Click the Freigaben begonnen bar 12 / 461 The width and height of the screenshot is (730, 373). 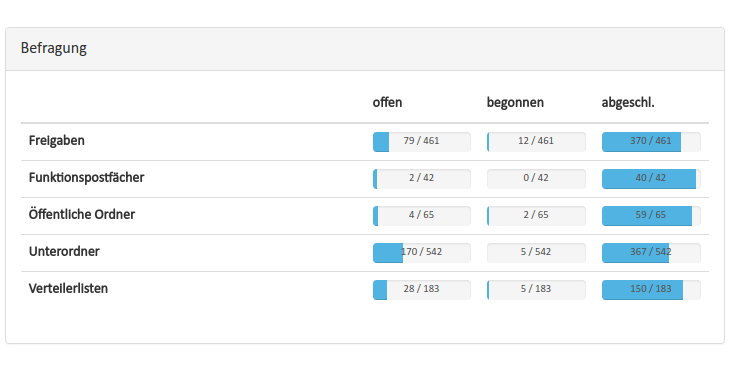[x=536, y=142]
